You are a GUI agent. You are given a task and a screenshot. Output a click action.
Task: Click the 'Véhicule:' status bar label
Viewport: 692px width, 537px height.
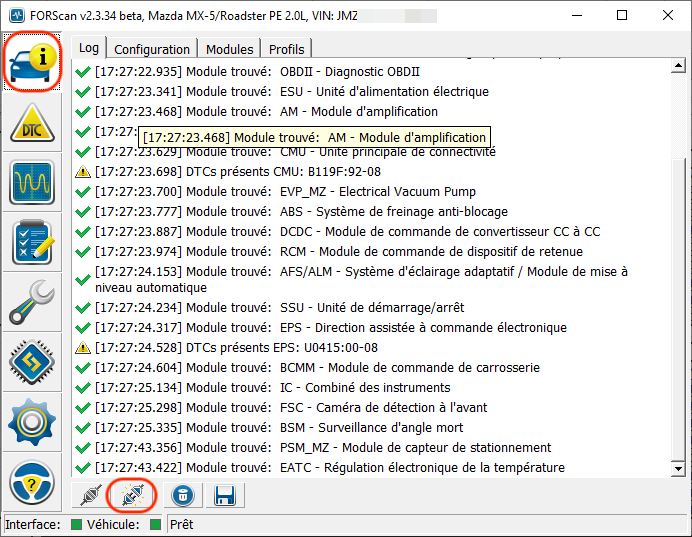113,524
